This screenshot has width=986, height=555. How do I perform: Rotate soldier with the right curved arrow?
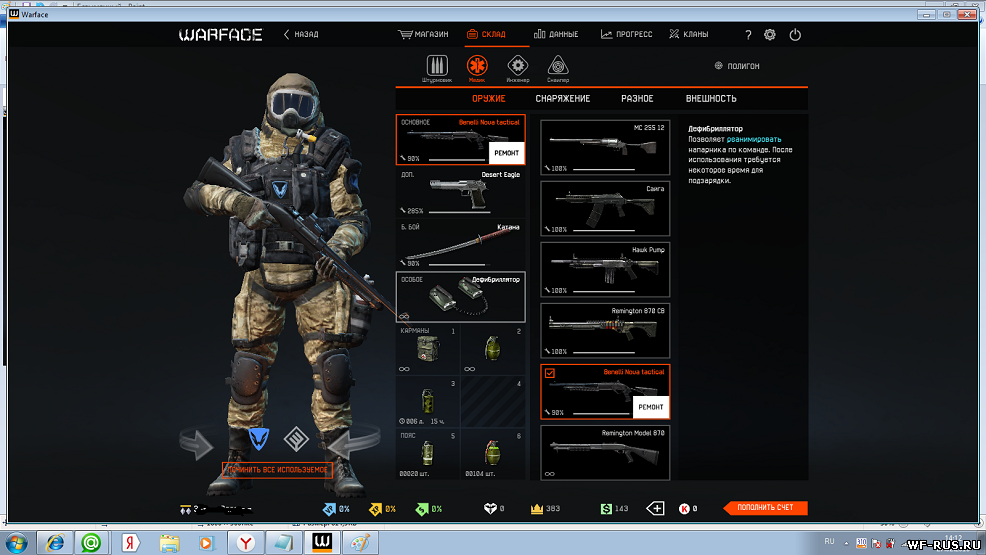pyautogui.click(x=353, y=440)
